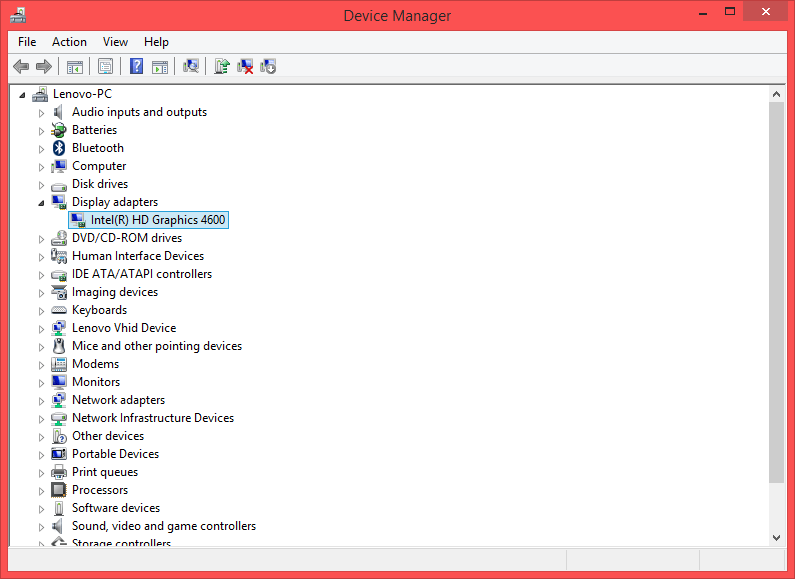Click the Forward arrow in the toolbar
795x579 pixels.
(44, 66)
